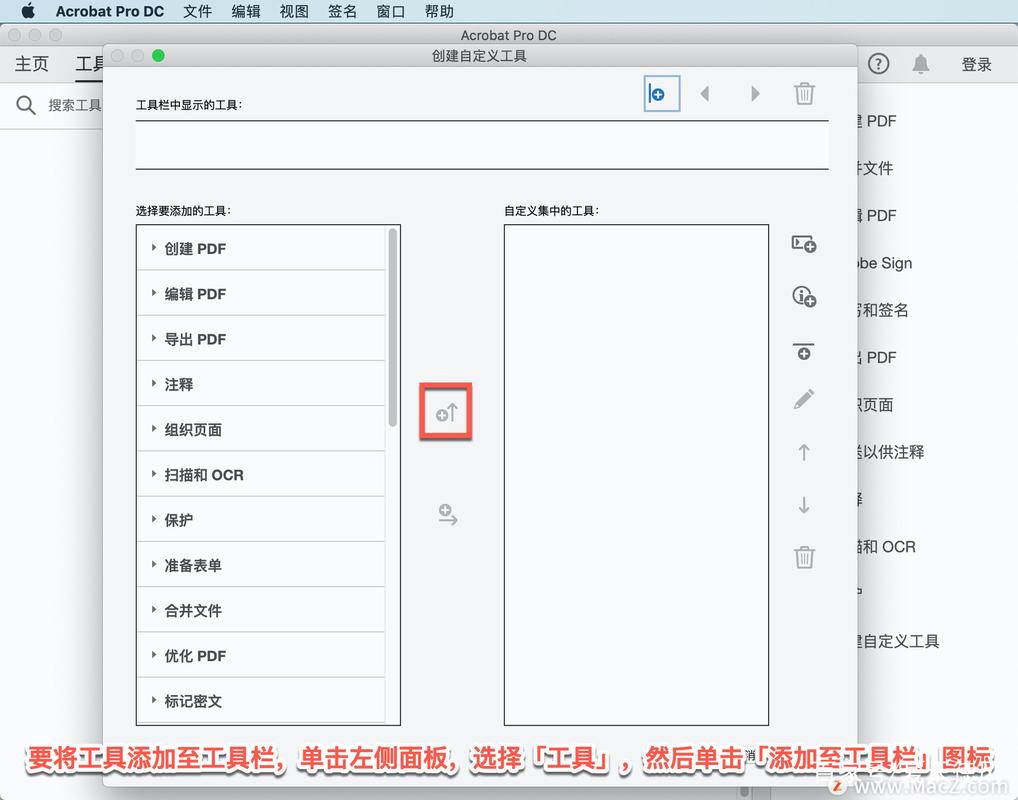Click the 登录 button
This screenshot has width=1018, height=800.
[976, 63]
